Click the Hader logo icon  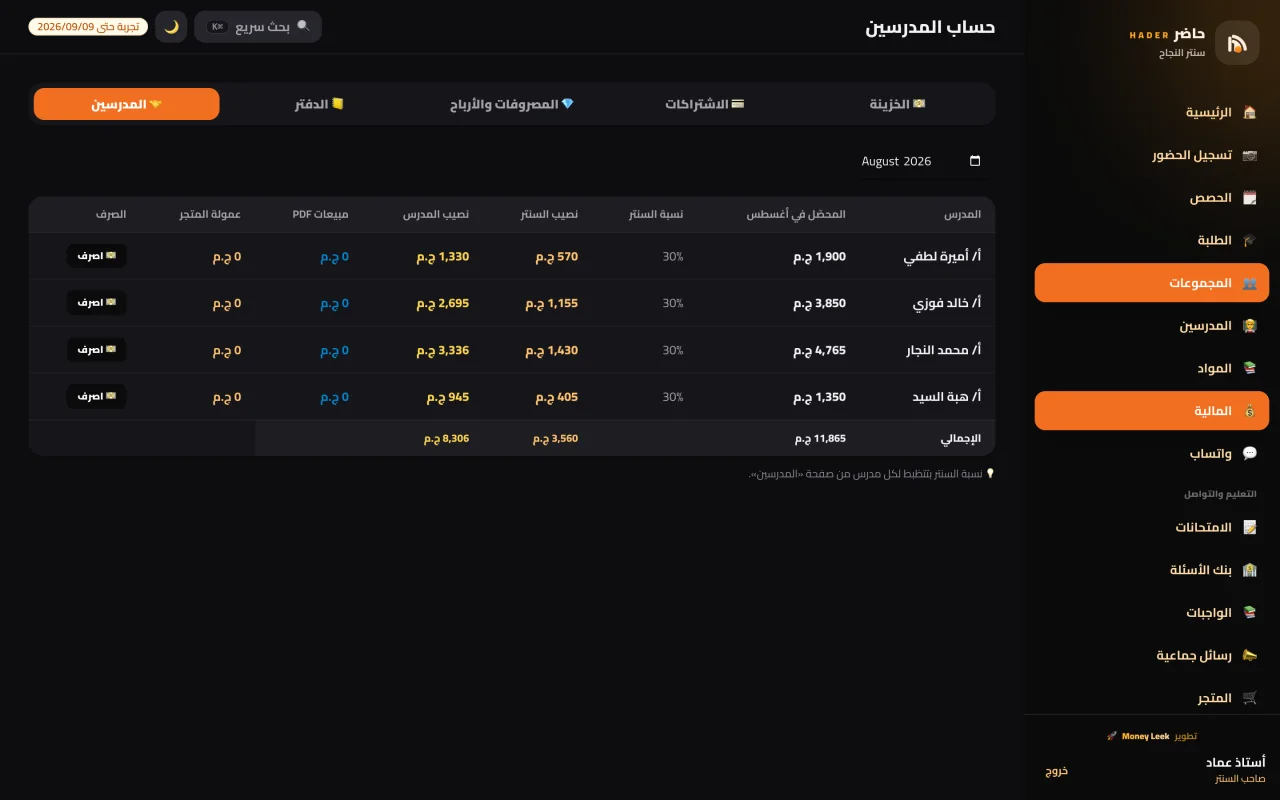click(x=1237, y=43)
